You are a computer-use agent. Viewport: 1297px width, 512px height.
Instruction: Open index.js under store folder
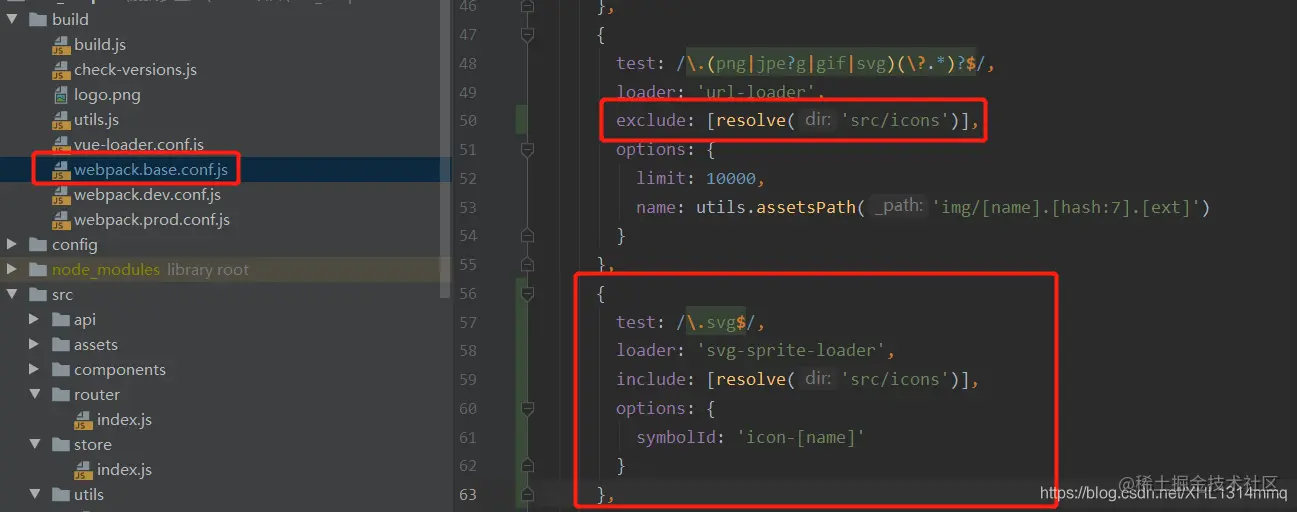(124, 470)
